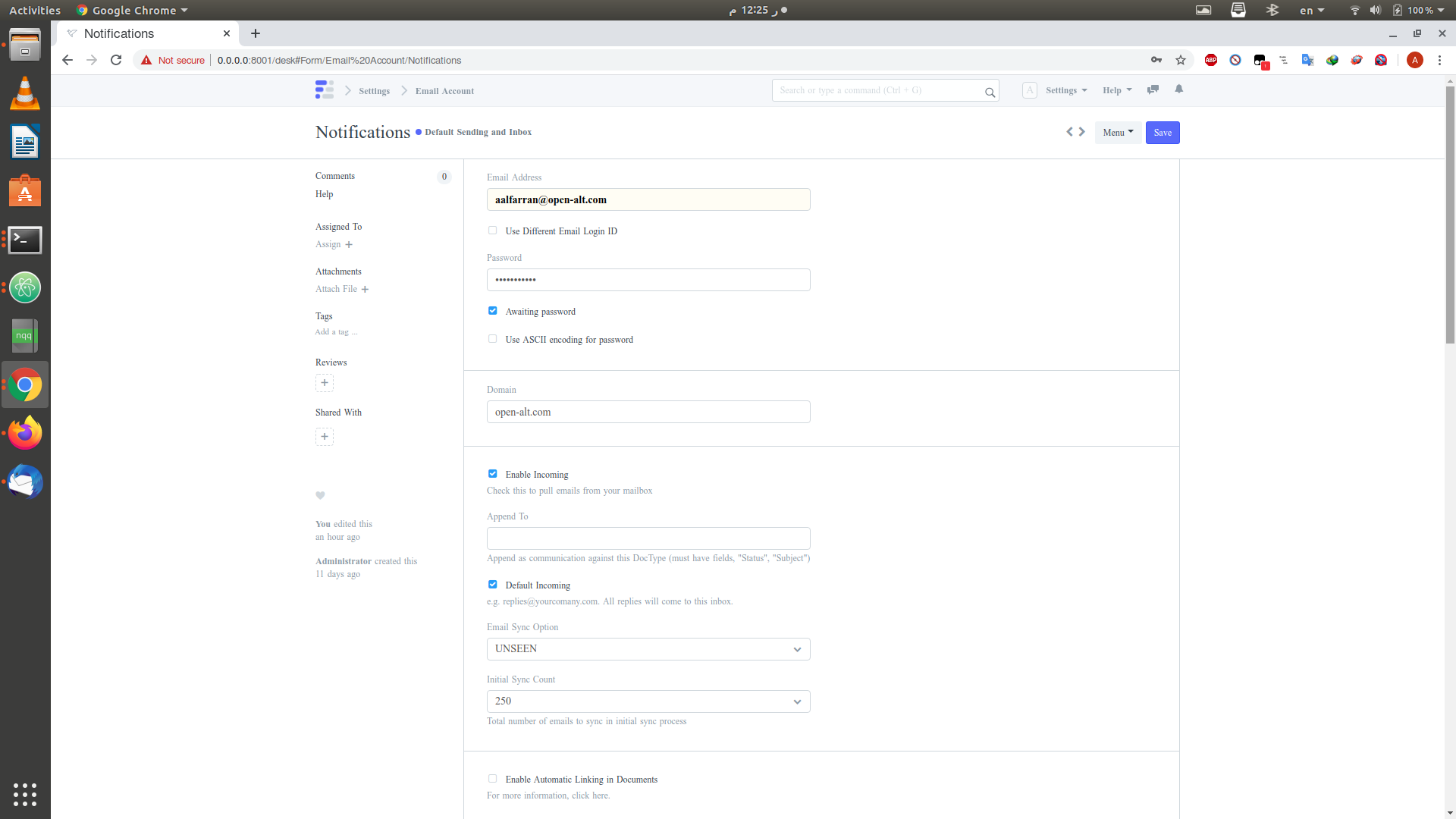Click inside the Append To field
The image size is (1456, 819).
648,538
